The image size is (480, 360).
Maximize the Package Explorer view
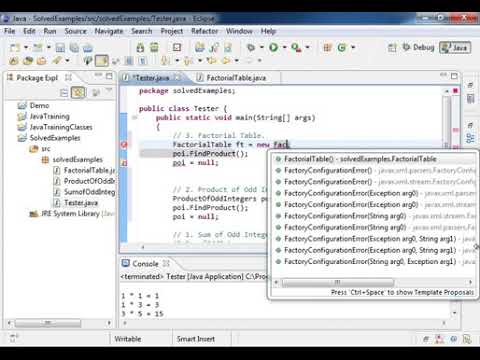click(x=109, y=76)
